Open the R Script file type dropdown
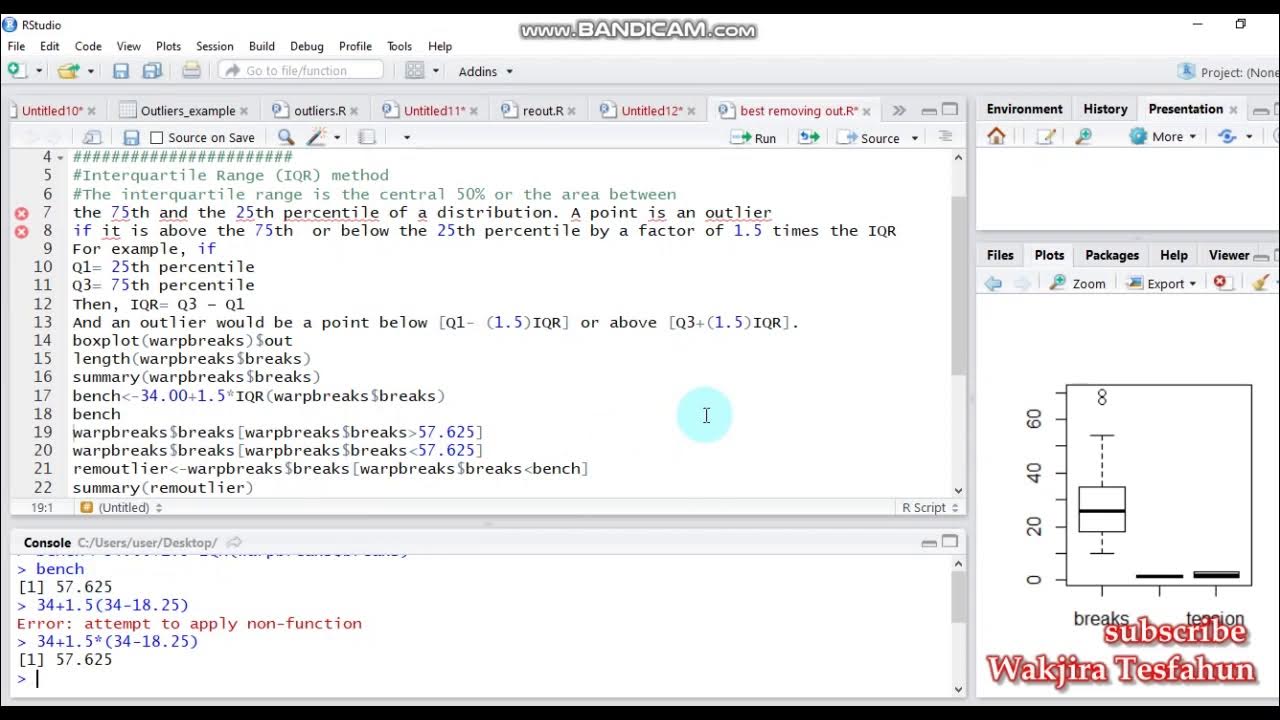Image resolution: width=1280 pixels, height=720 pixels. pos(930,508)
